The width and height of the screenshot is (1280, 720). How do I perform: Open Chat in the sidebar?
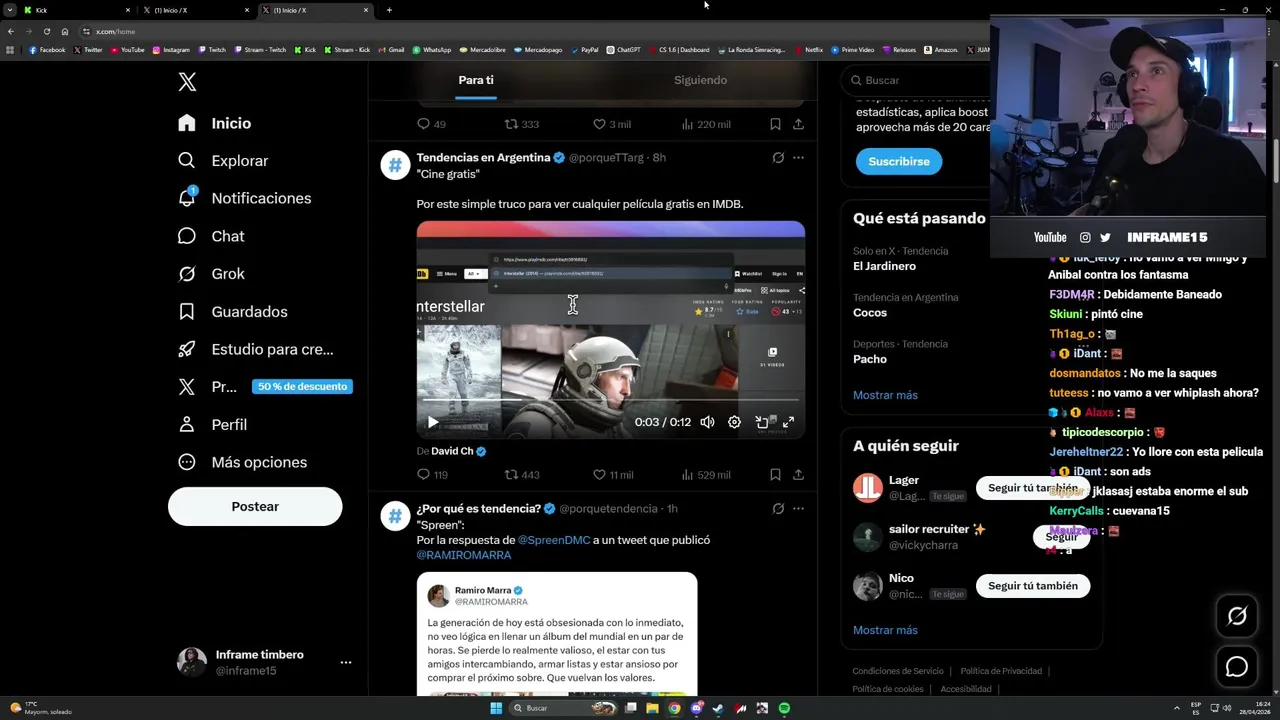pos(210,236)
